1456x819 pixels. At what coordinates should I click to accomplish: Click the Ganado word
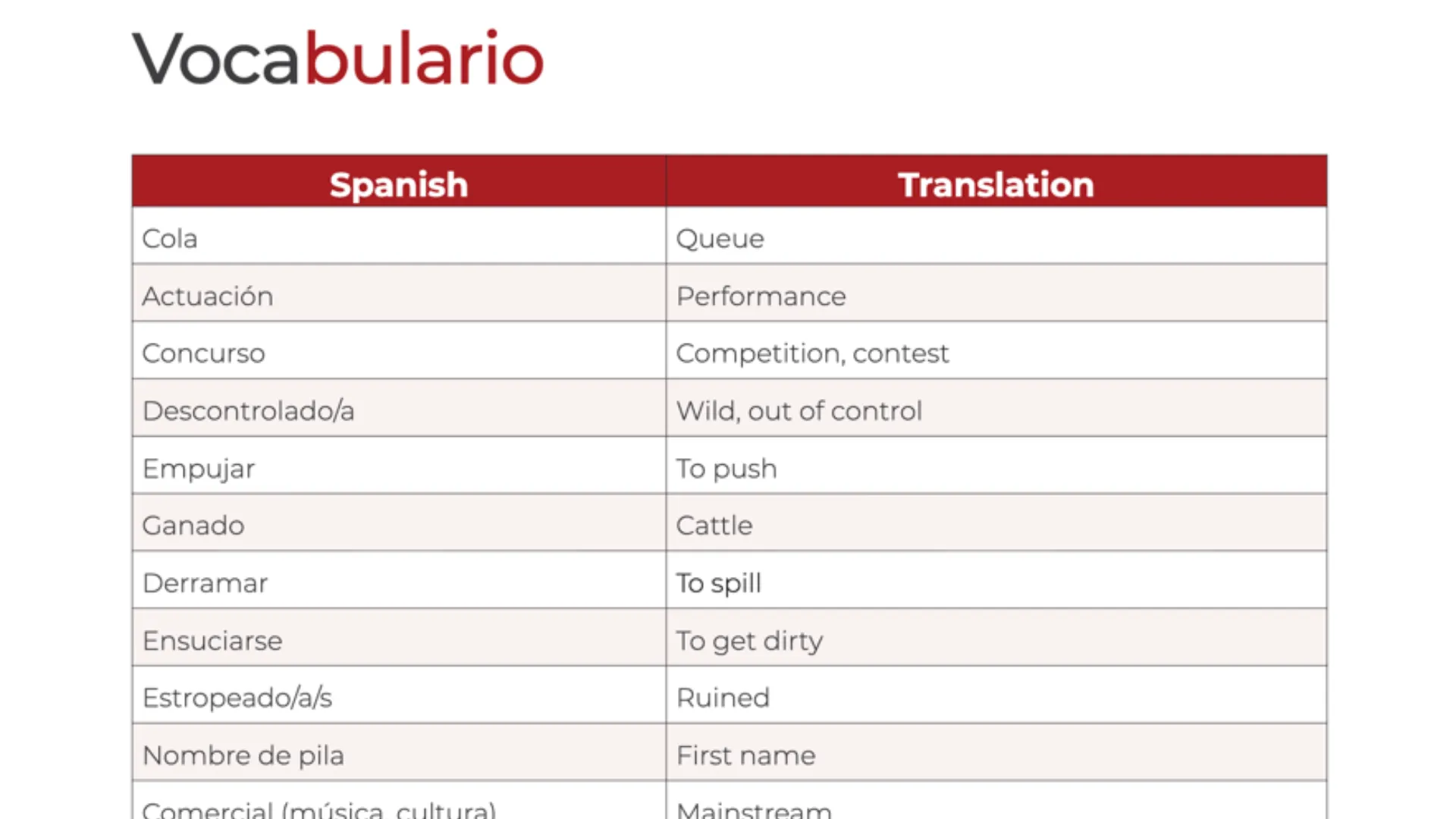click(x=193, y=526)
